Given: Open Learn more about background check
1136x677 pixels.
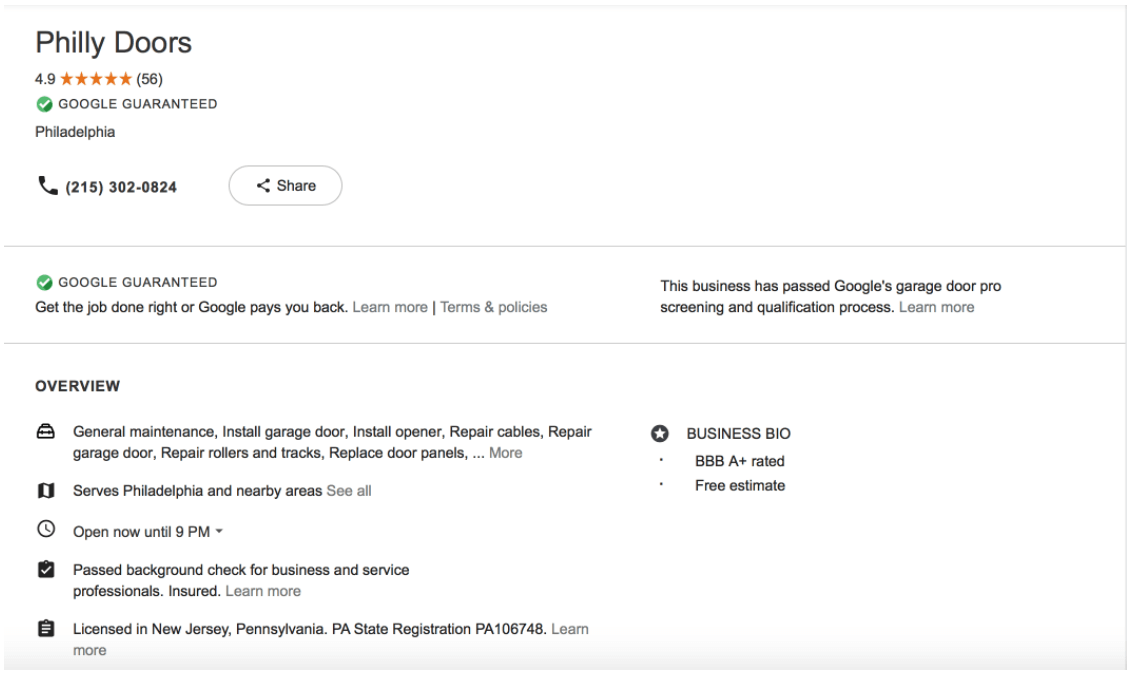Looking at the screenshot, I should point(262,591).
